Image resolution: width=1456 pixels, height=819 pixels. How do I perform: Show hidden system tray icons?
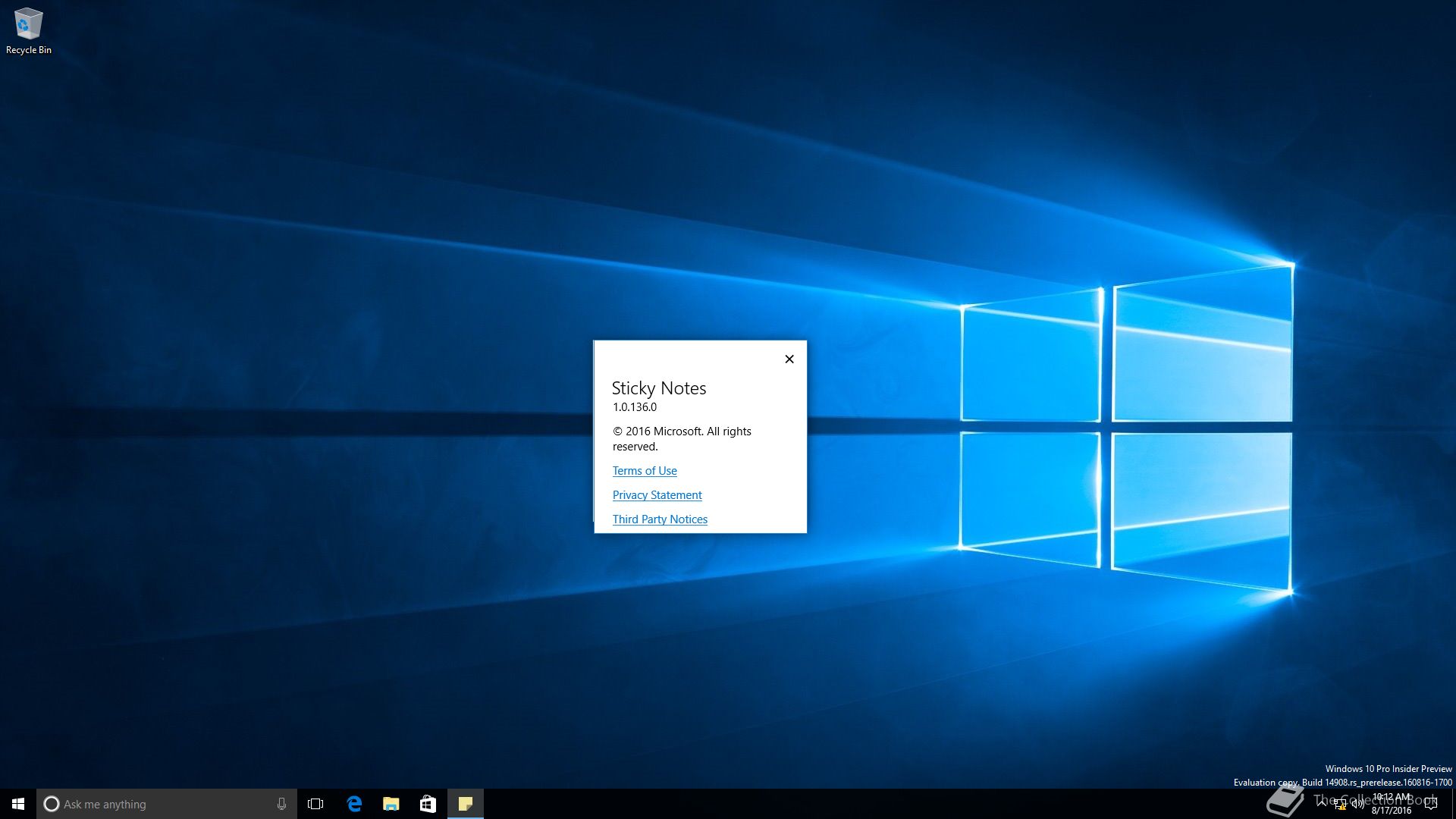pyautogui.click(x=1322, y=804)
